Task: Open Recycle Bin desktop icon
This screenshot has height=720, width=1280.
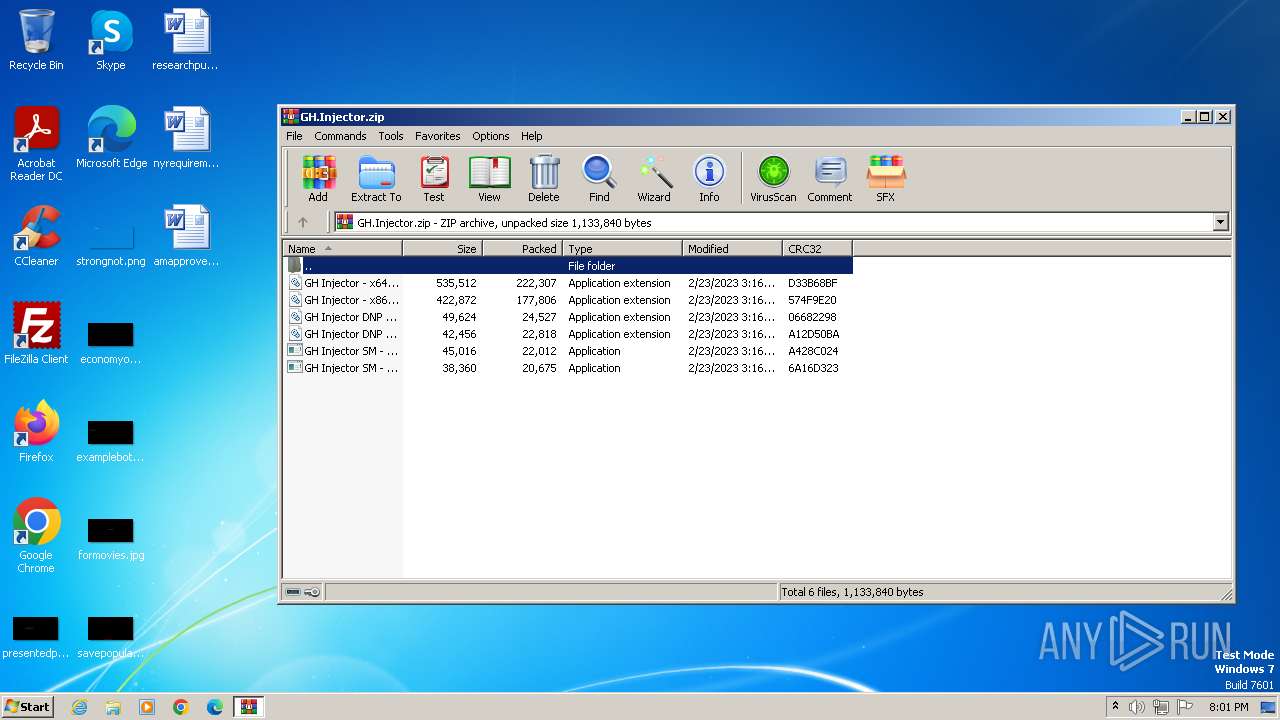Action: click(x=36, y=40)
